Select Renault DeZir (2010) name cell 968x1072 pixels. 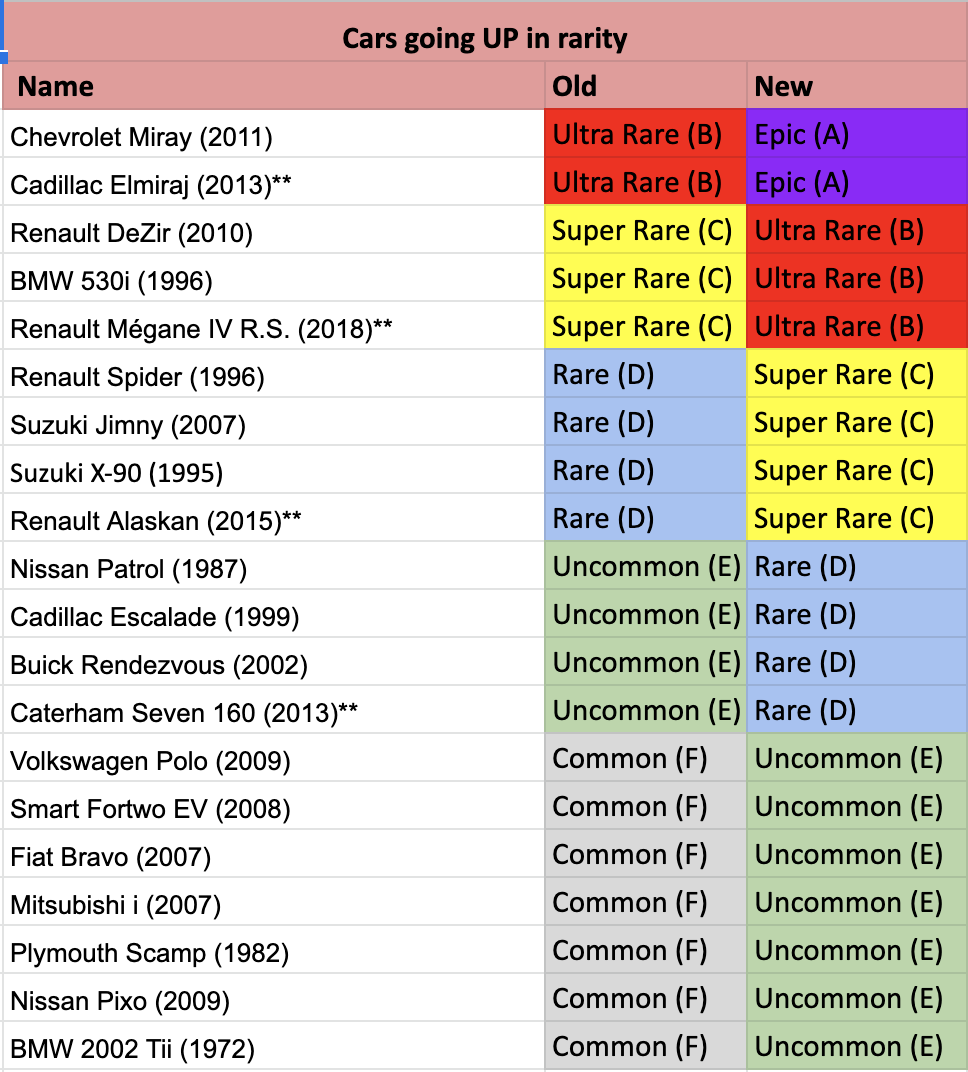(x=273, y=230)
